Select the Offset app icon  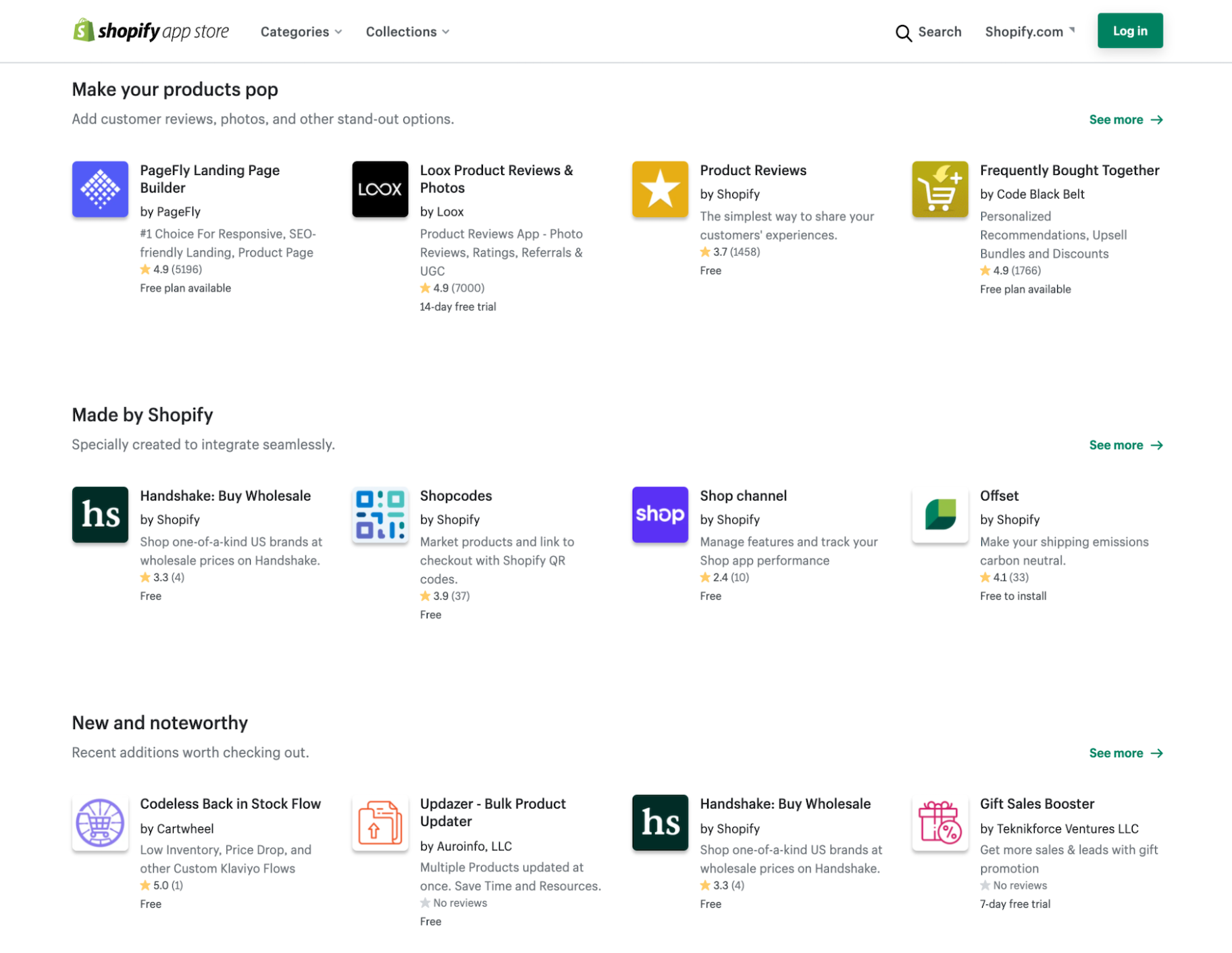coord(940,515)
